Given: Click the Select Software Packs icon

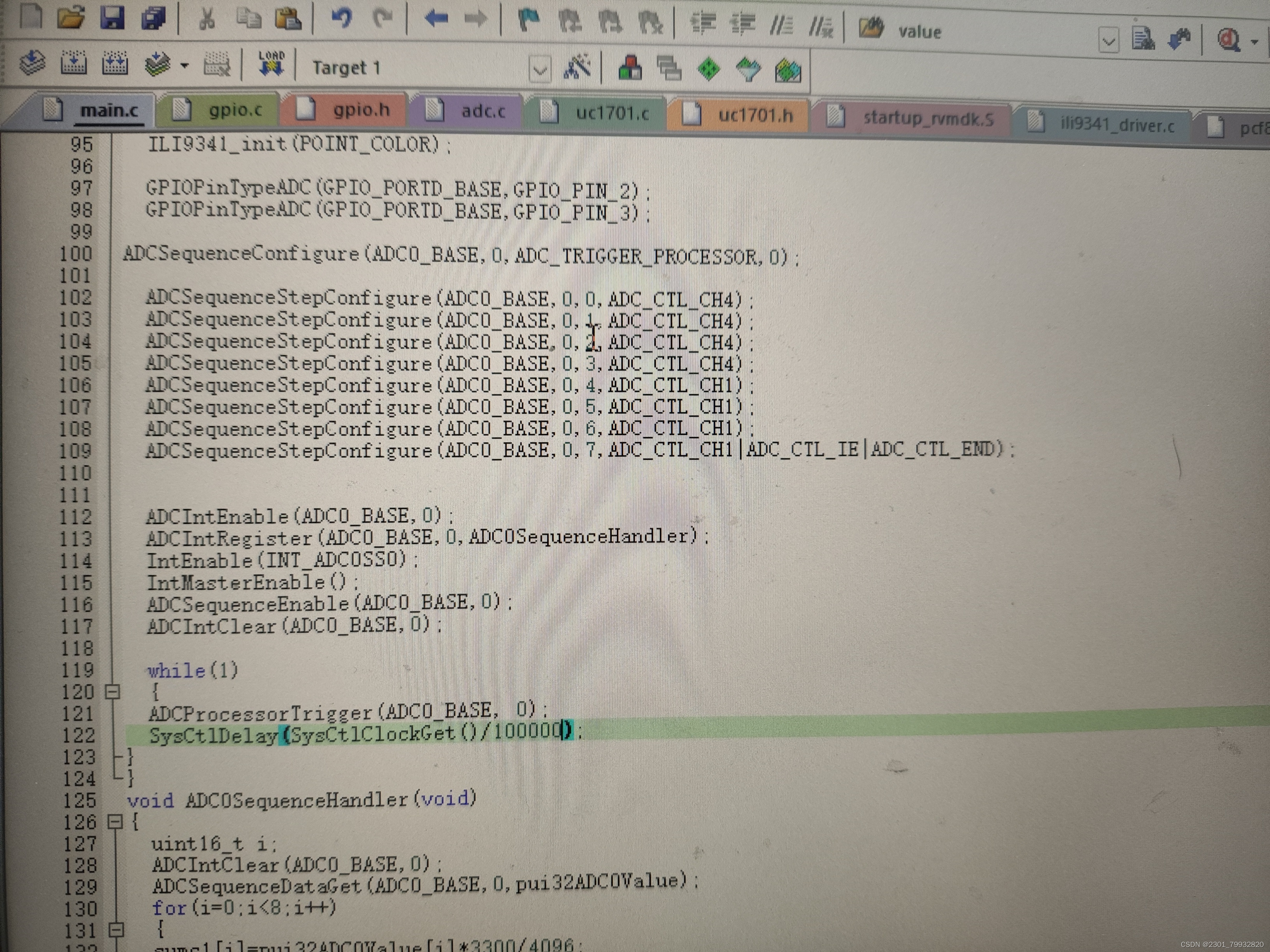Looking at the screenshot, I should click(749, 70).
